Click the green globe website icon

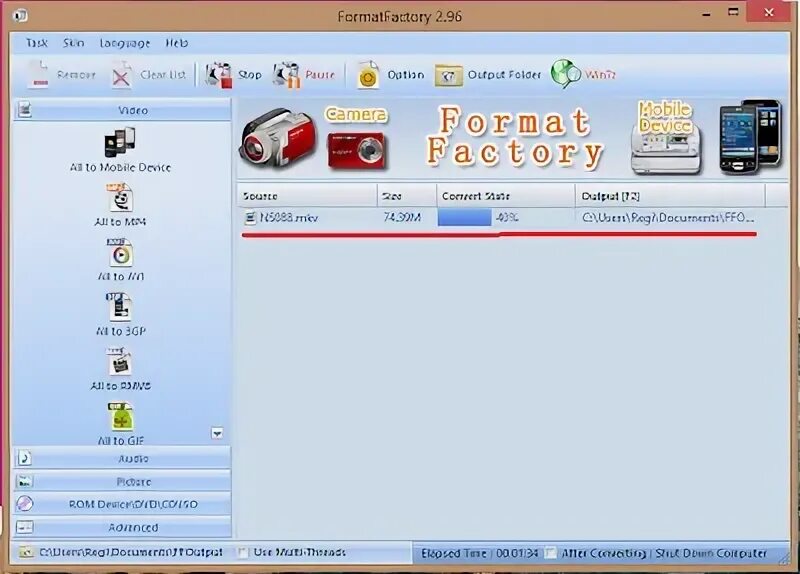565,74
